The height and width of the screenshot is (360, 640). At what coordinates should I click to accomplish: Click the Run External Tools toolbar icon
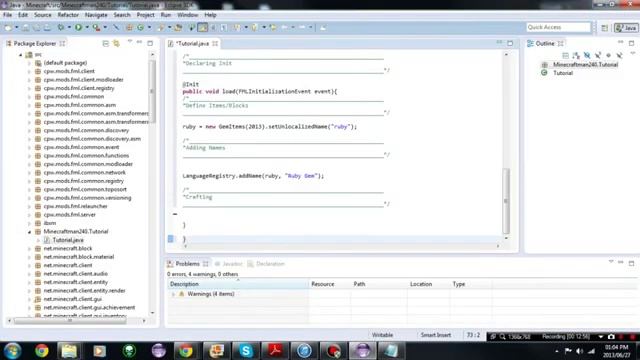pos(96,27)
